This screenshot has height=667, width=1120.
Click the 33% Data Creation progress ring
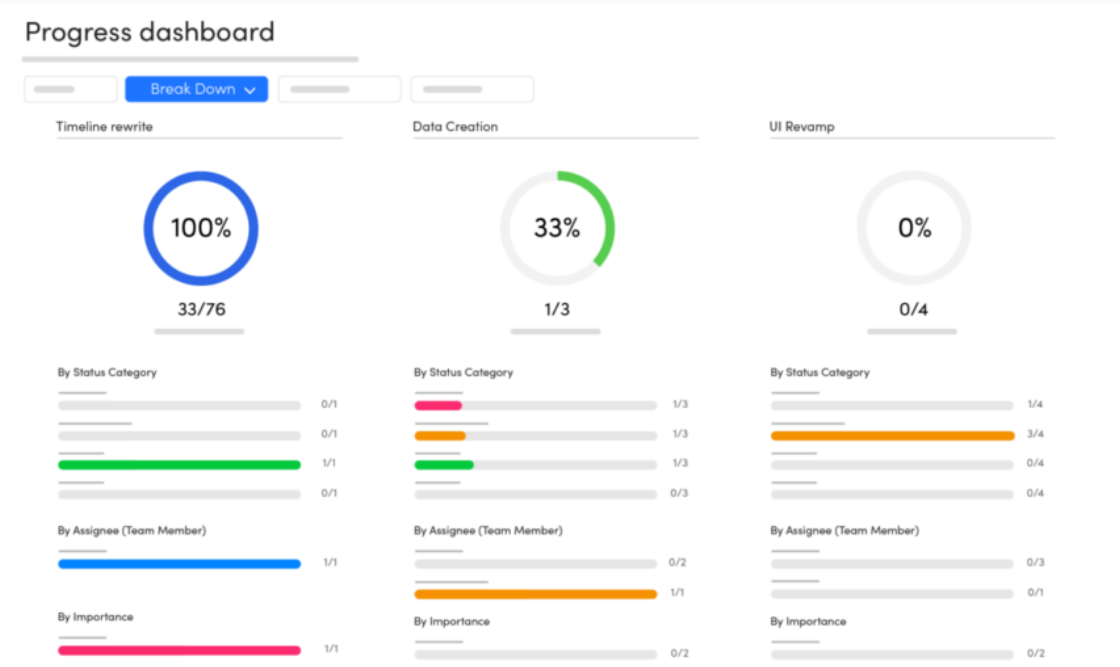coord(557,228)
